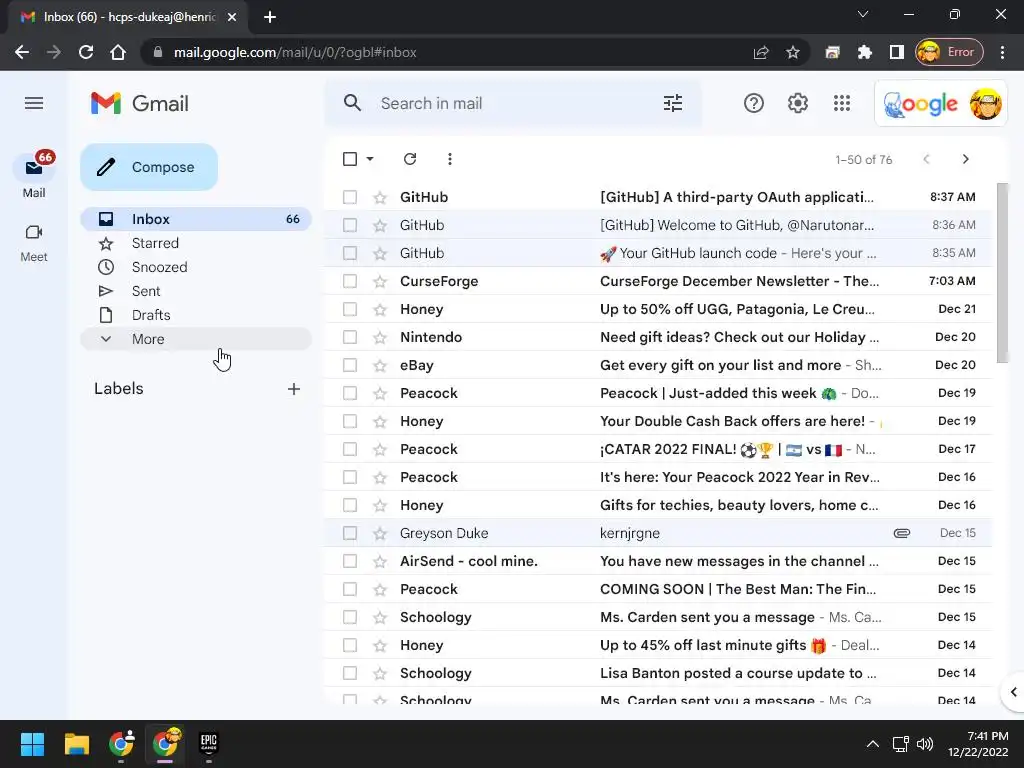1024x768 pixels.
Task: Open Windows Start menu
Action: point(32,744)
